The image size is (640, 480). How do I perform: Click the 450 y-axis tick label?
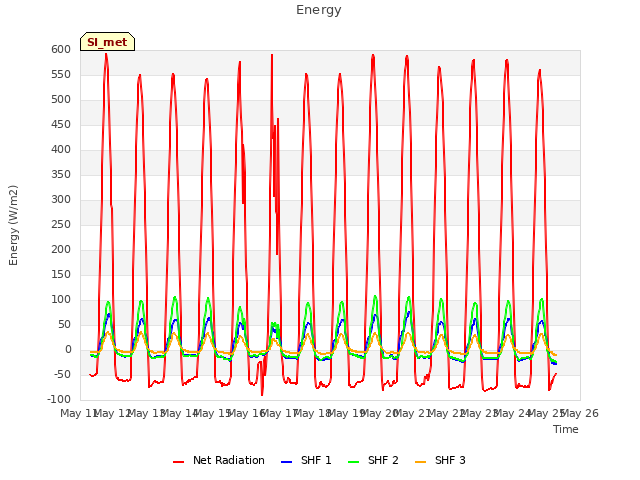pos(61,125)
